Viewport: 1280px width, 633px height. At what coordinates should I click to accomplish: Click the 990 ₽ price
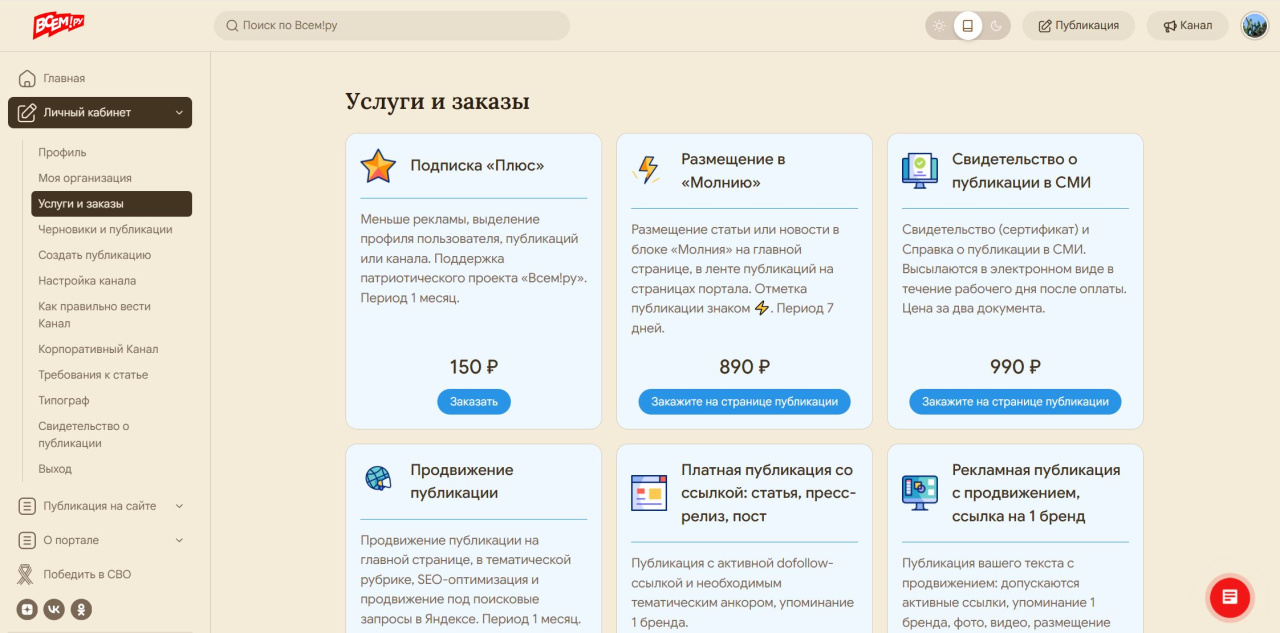[1015, 367]
